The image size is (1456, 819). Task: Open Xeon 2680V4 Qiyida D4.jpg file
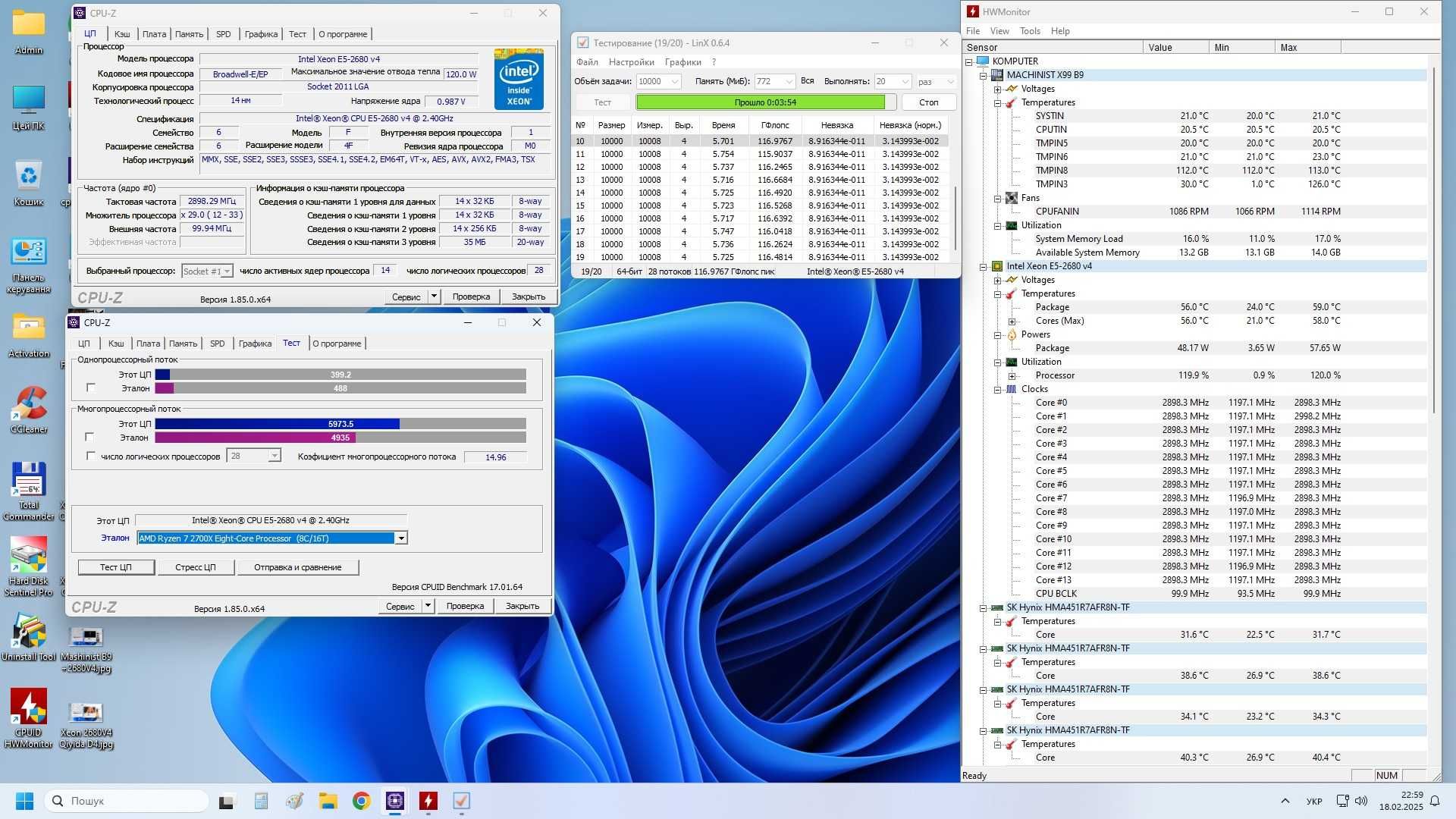[86, 726]
